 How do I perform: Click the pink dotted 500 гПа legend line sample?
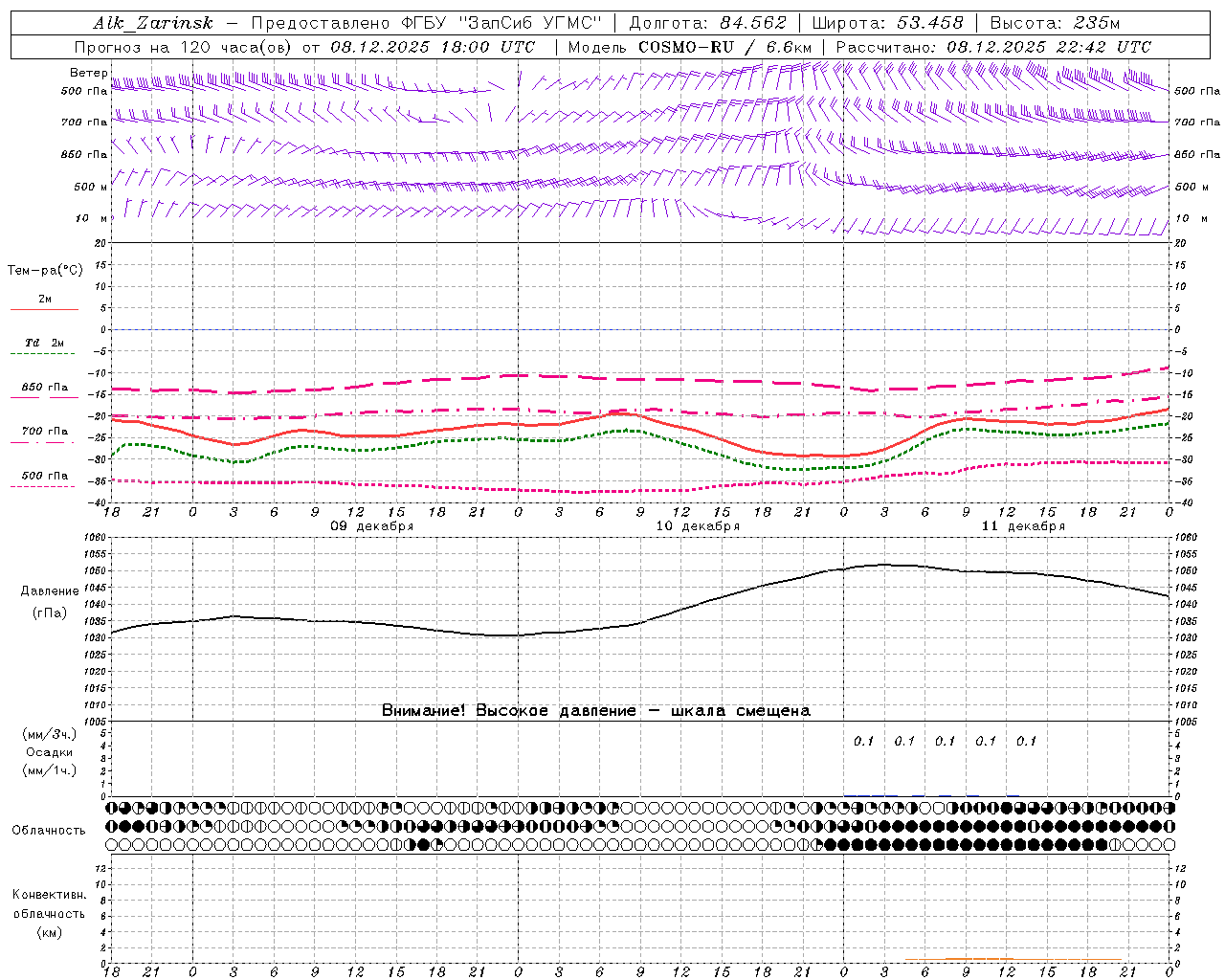[x=43, y=486]
